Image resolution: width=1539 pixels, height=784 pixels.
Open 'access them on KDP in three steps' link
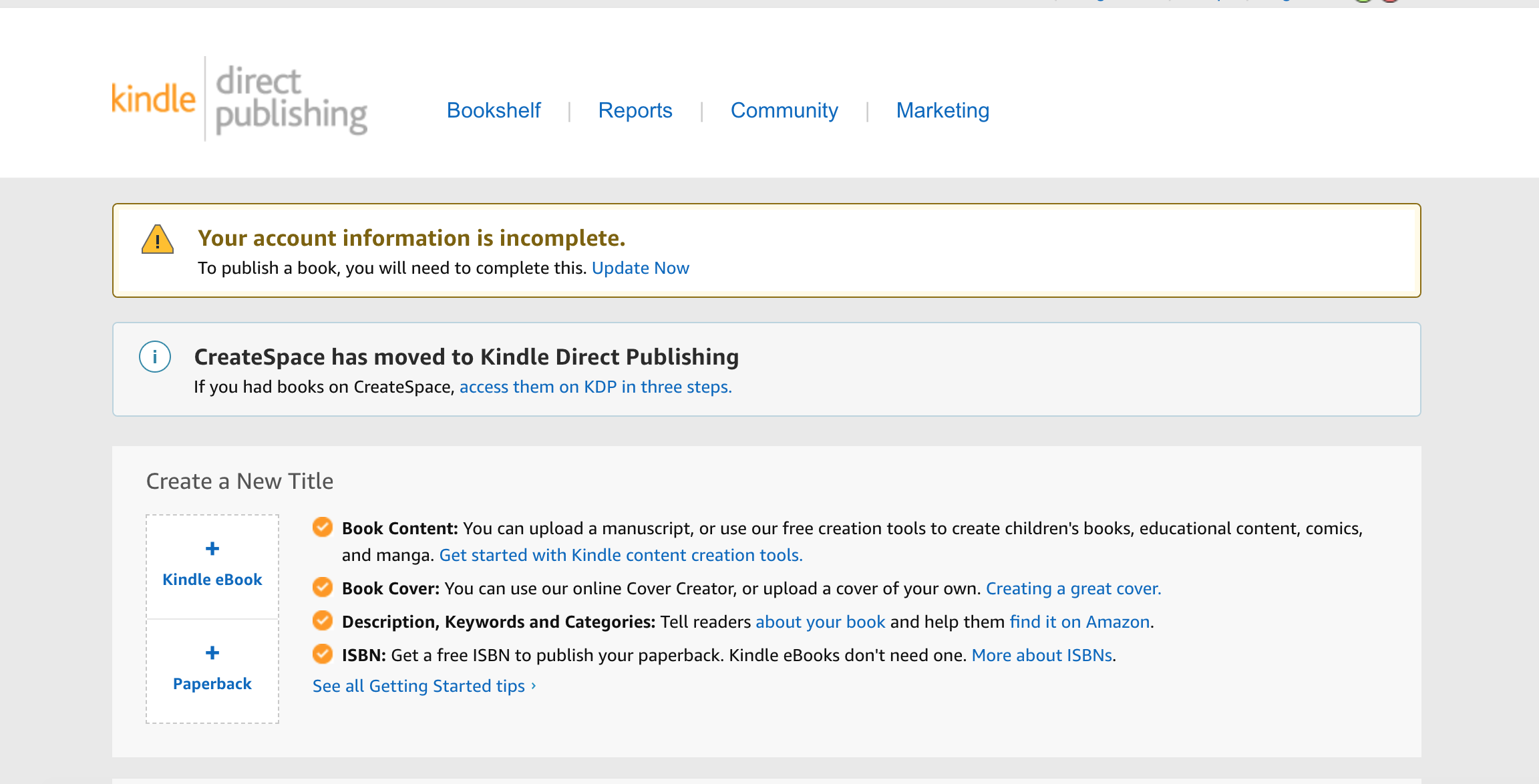(x=596, y=387)
